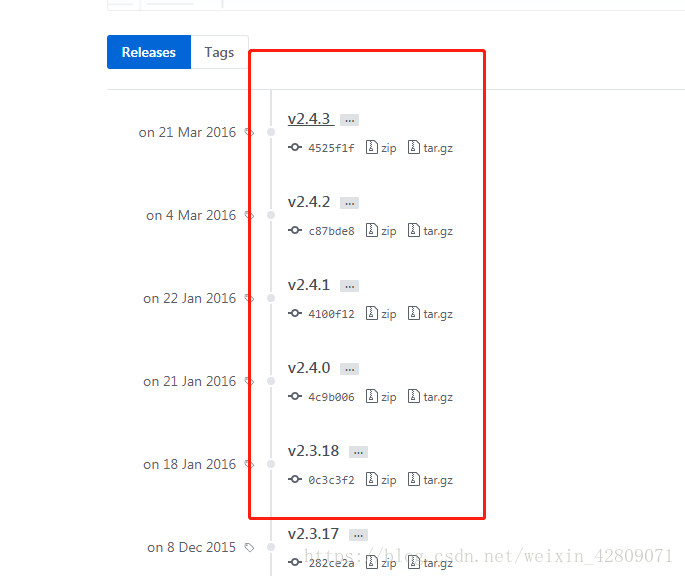Open the v2.3.18 release link
685x576 pixels.
(x=313, y=451)
